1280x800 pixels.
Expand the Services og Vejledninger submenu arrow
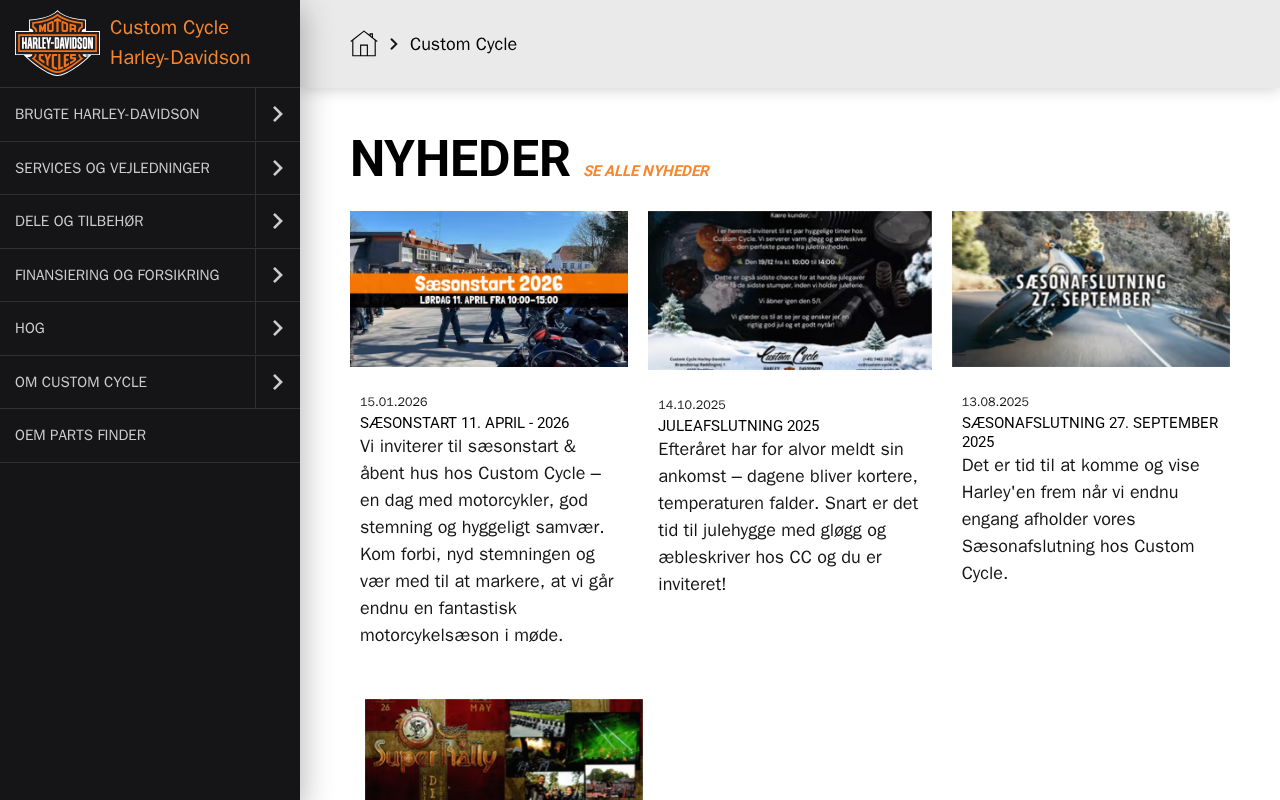pos(278,168)
